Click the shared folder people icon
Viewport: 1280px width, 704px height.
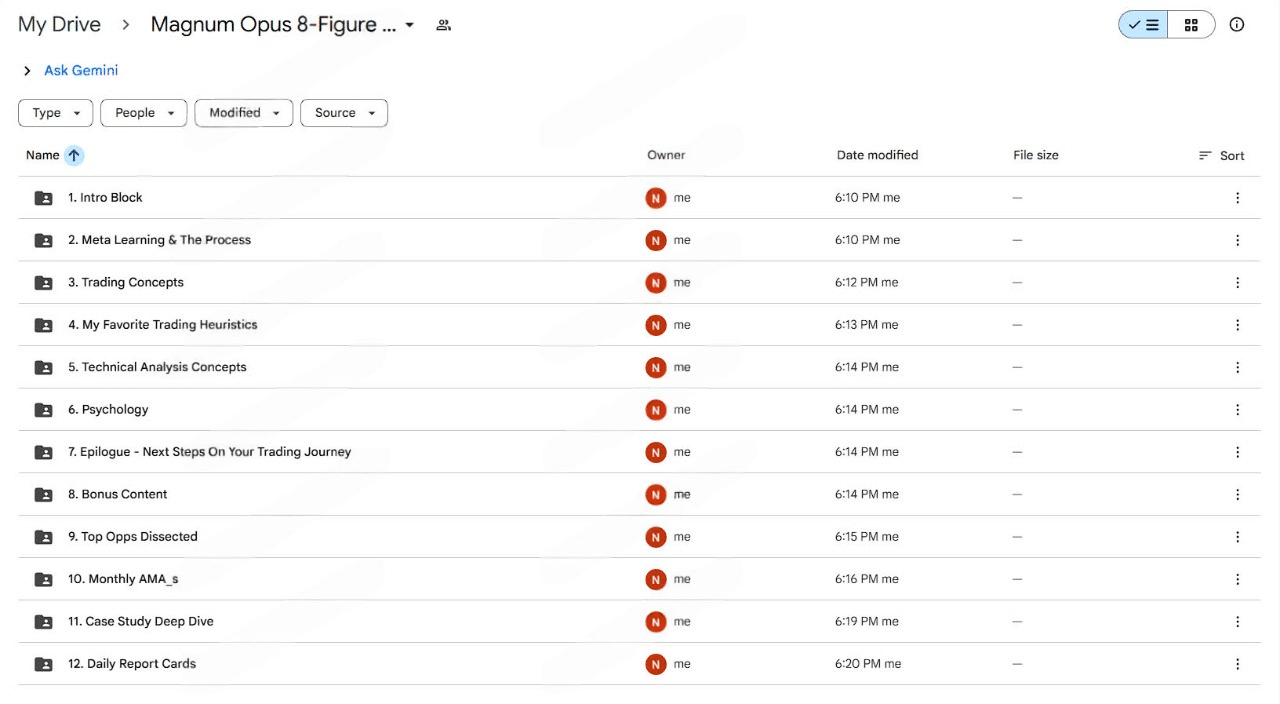coord(444,26)
